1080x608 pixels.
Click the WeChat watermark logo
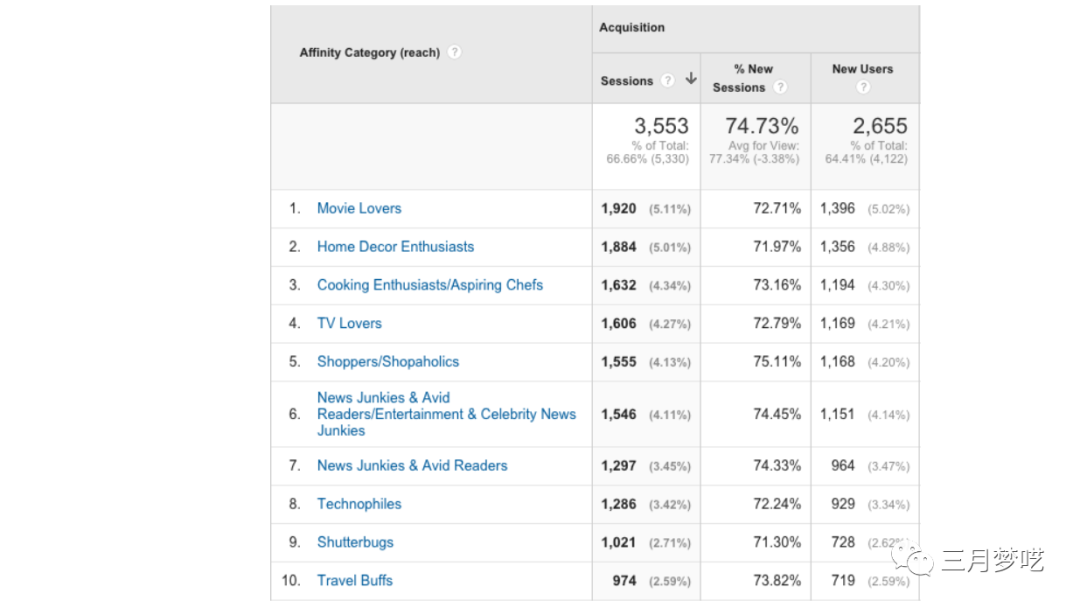pyautogui.click(x=913, y=558)
